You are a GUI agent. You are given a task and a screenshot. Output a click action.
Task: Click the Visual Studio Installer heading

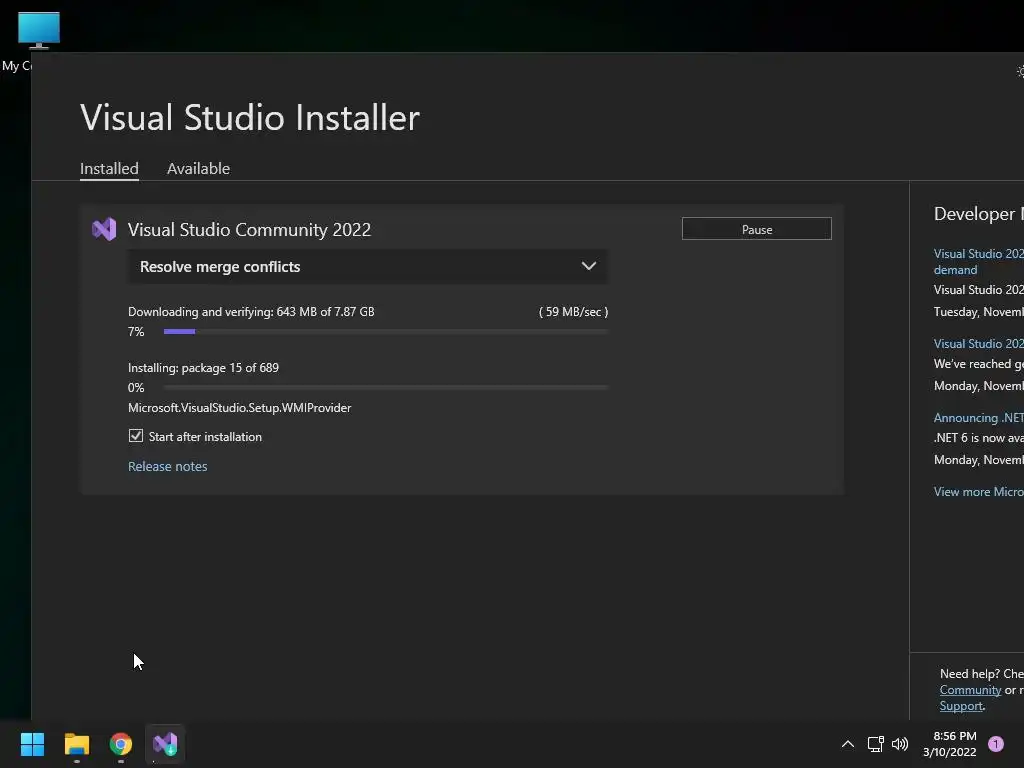(249, 118)
